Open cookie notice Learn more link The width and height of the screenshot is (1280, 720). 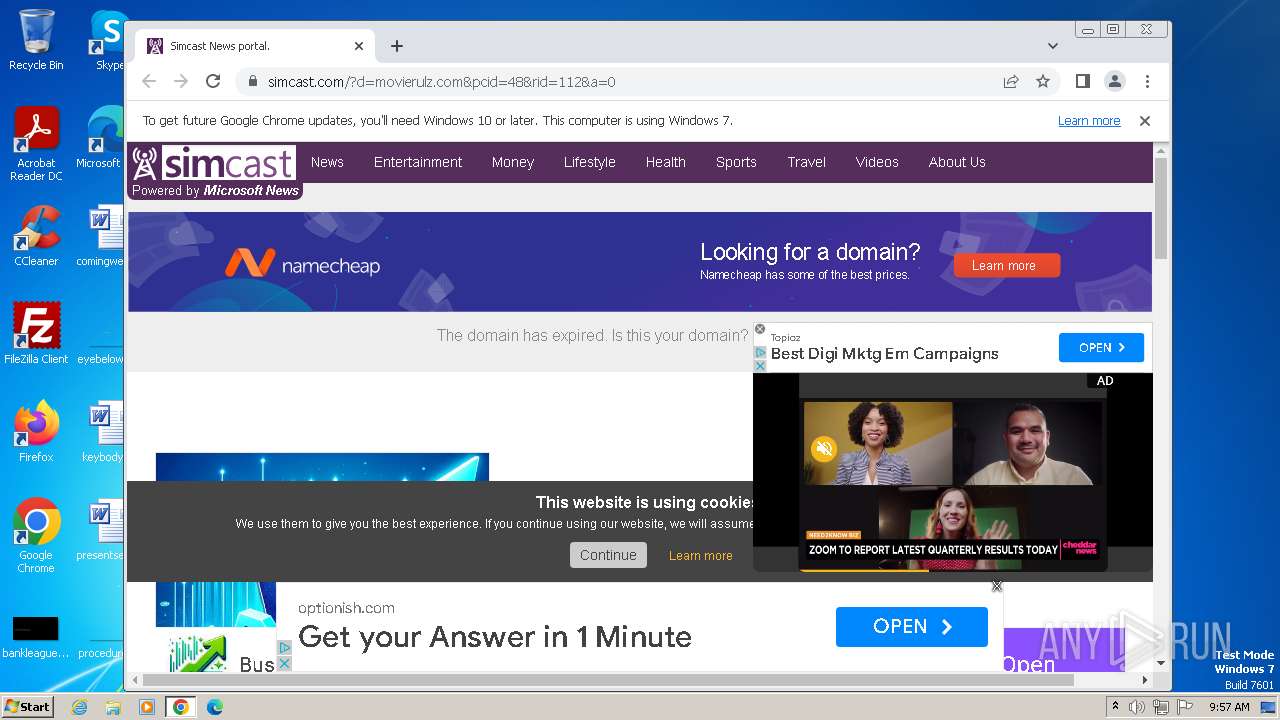click(x=700, y=556)
